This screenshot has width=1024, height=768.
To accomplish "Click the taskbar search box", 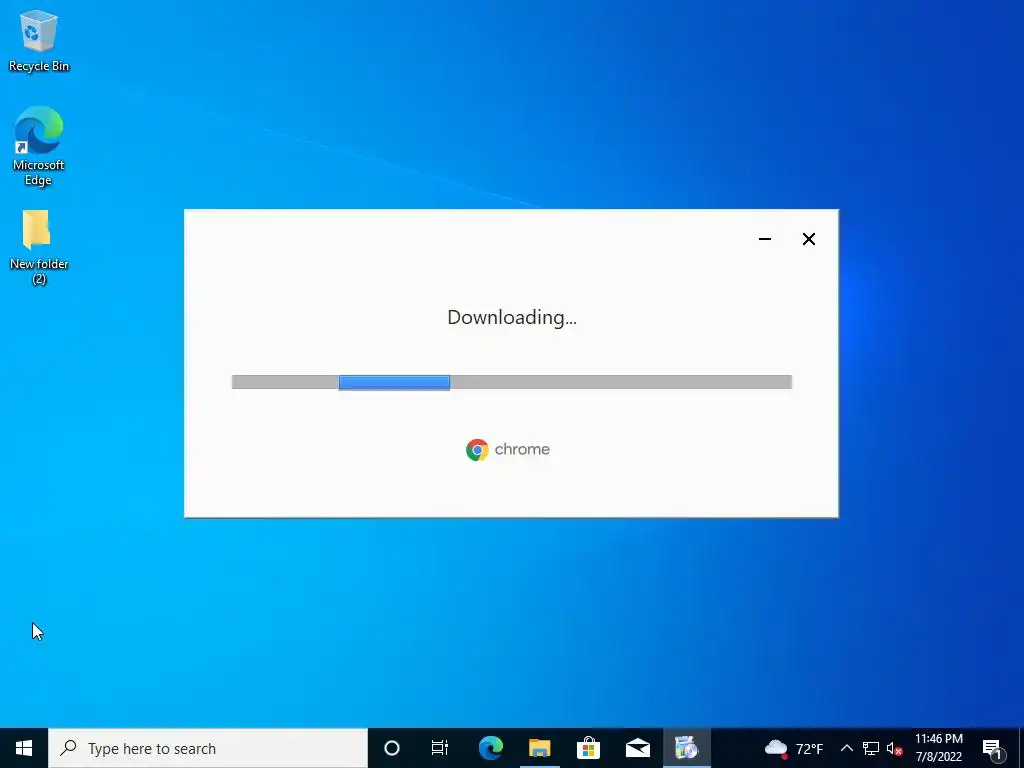I will pos(208,748).
